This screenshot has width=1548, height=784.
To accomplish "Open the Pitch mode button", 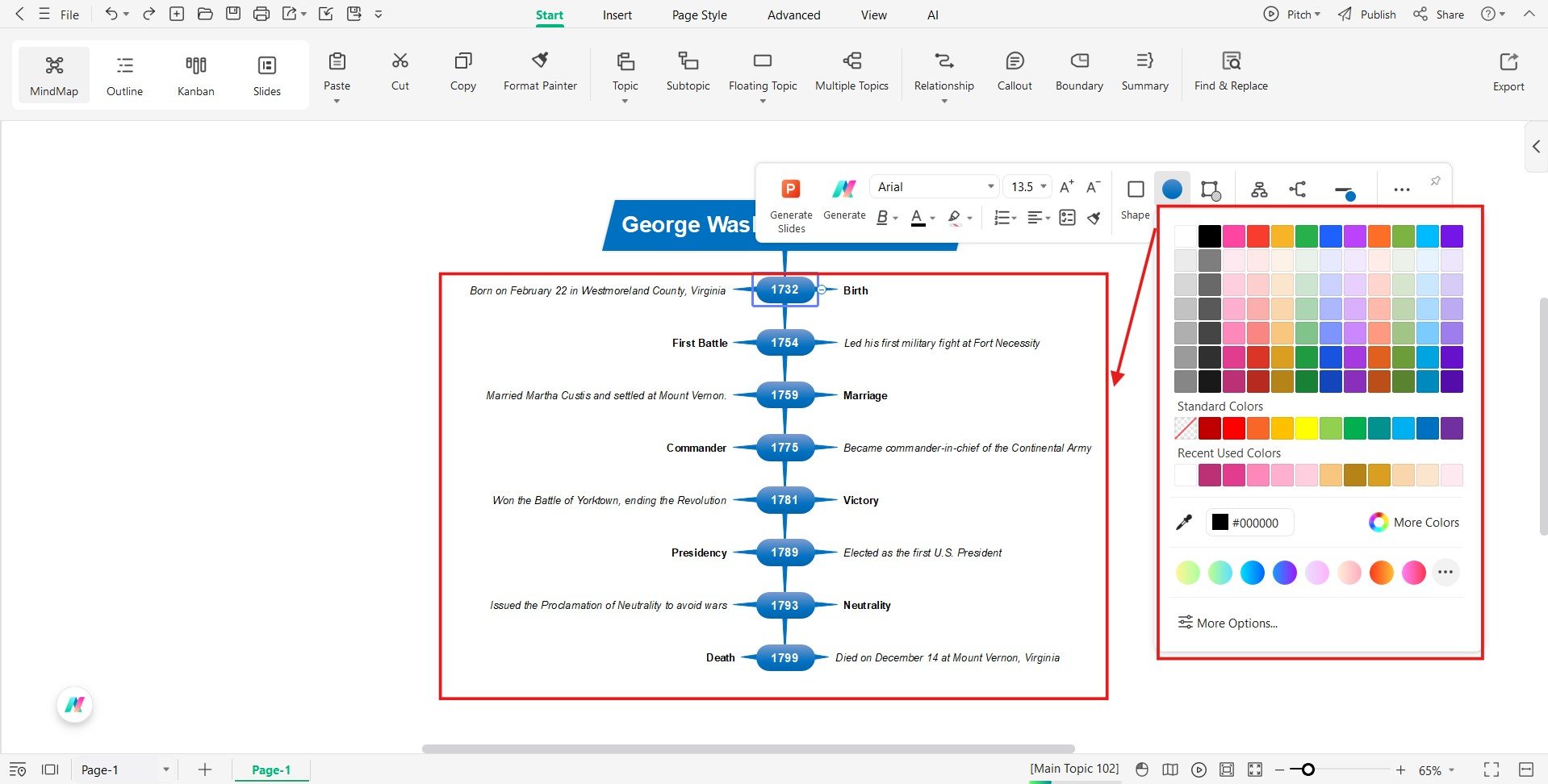I will [x=1291, y=15].
